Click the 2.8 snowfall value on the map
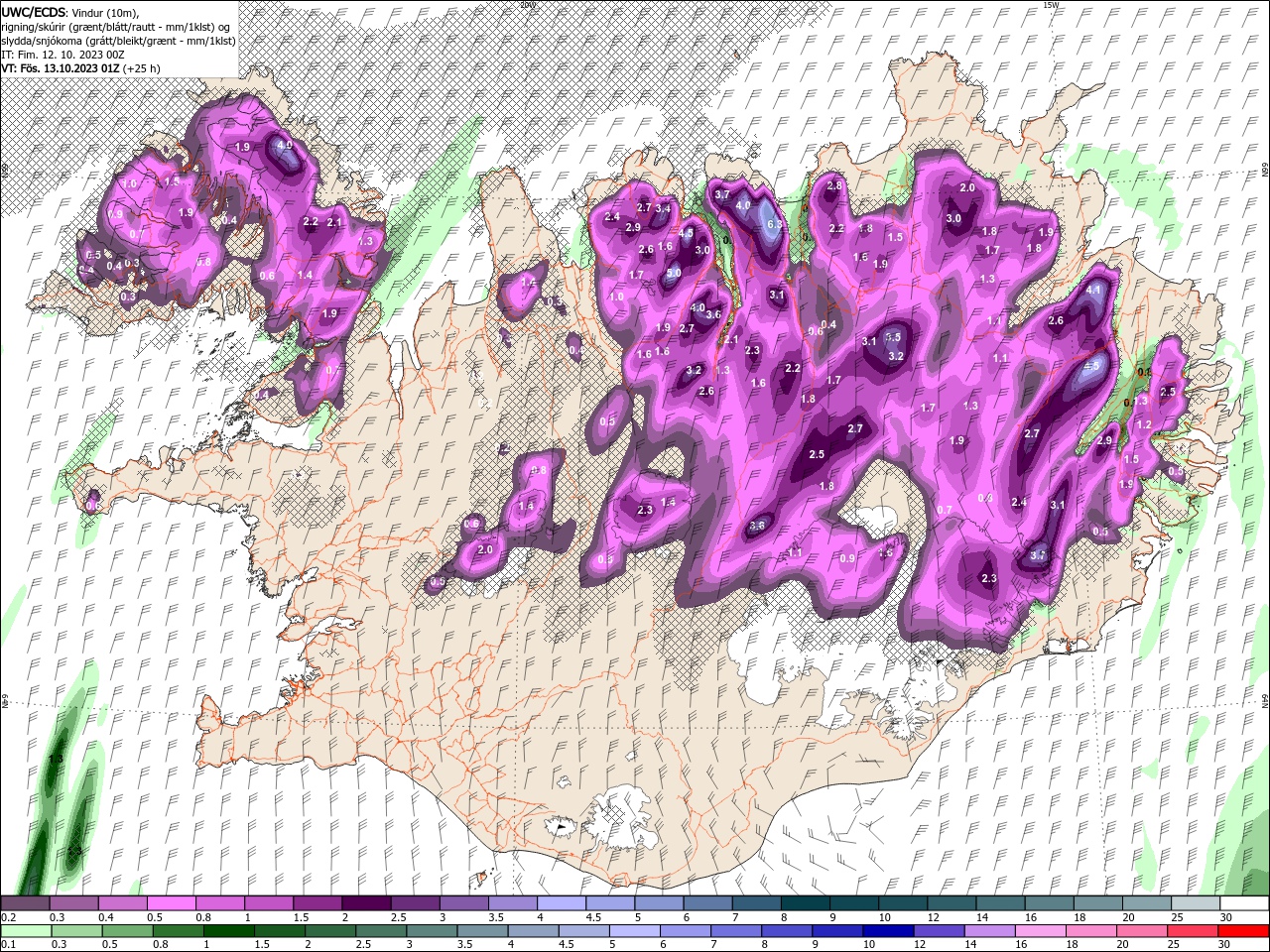 tap(834, 185)
